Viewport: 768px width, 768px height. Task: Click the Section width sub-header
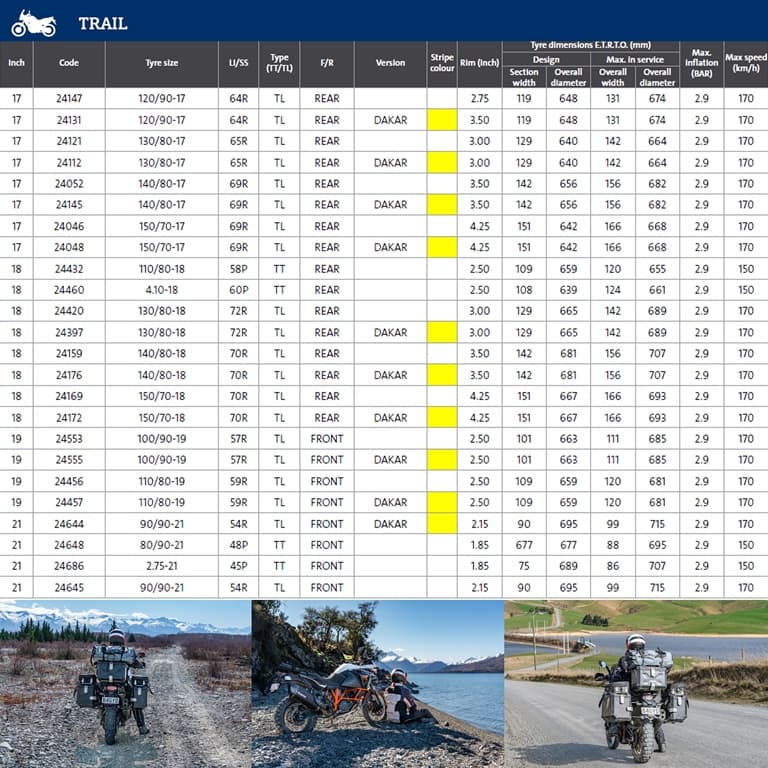click(x=524, y=77)
